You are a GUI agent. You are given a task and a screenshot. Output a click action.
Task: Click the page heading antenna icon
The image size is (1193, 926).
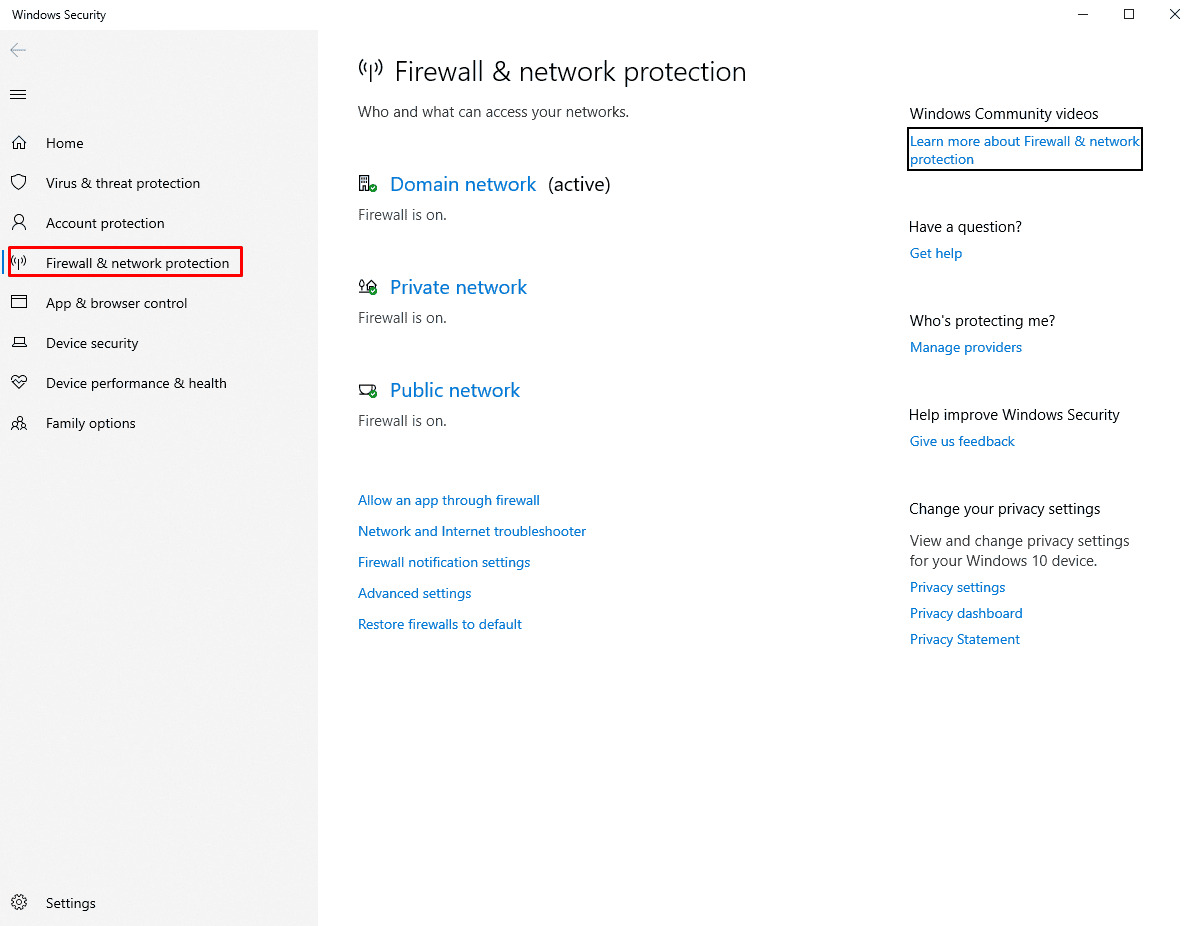[371, 71]
